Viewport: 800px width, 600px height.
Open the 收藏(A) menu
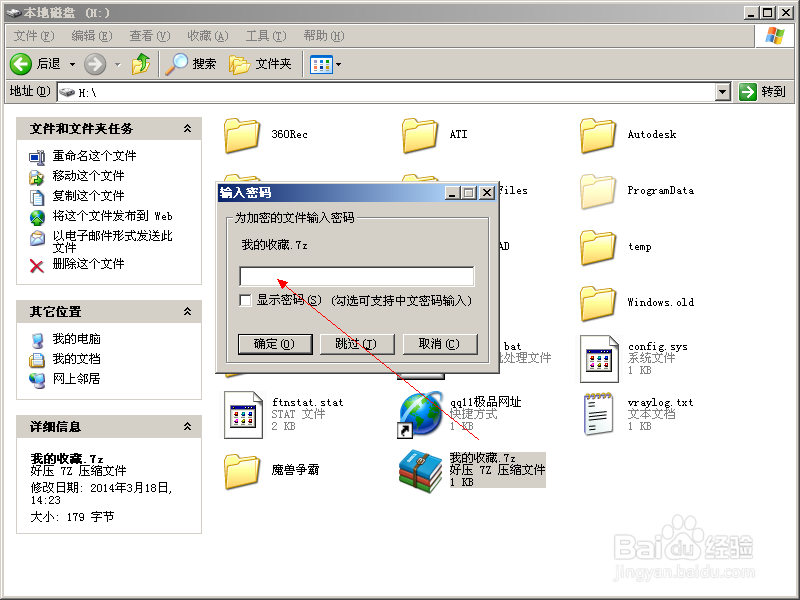pyautogui.click(x=208, y=36)
